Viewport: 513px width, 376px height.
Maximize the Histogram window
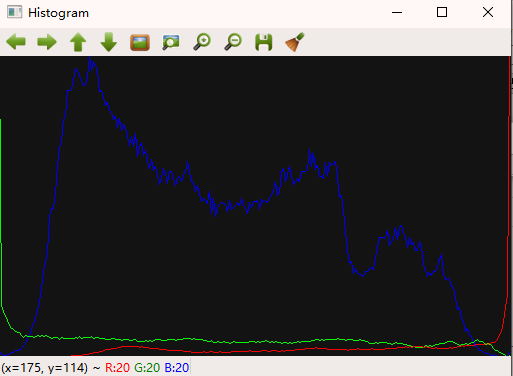(x=442, y=12)
